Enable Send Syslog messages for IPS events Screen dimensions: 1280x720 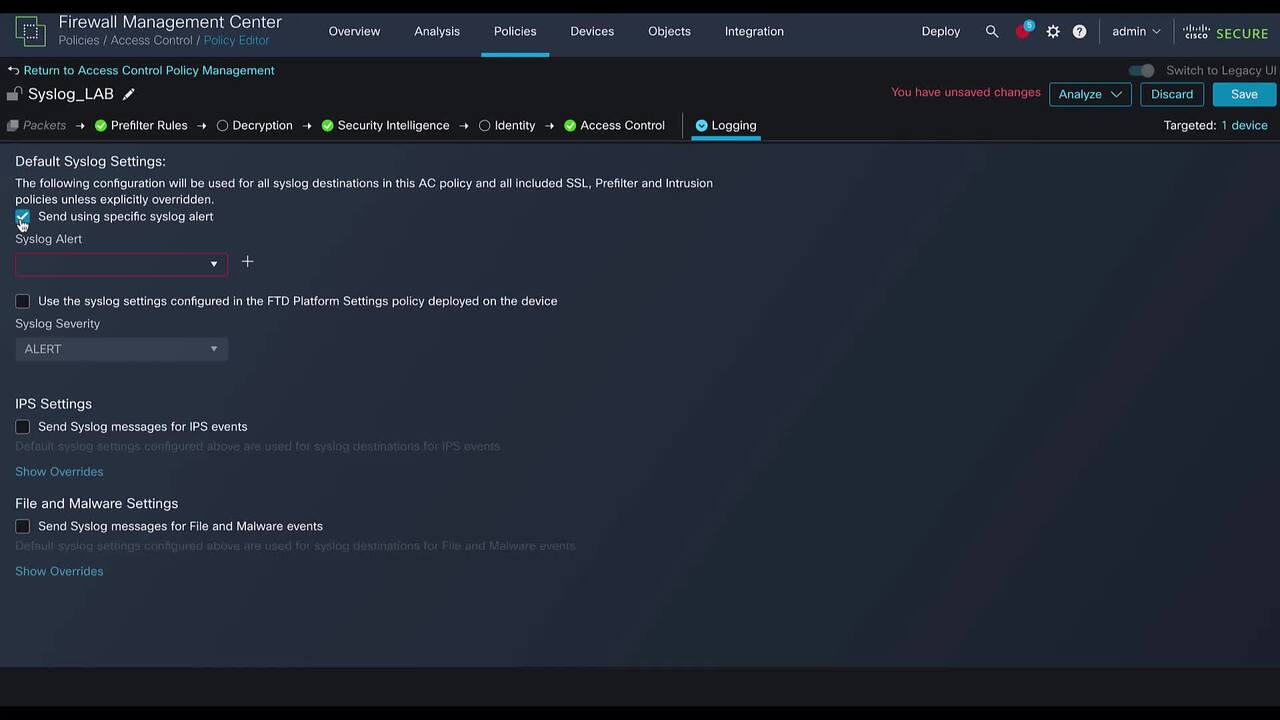(22, 427)
